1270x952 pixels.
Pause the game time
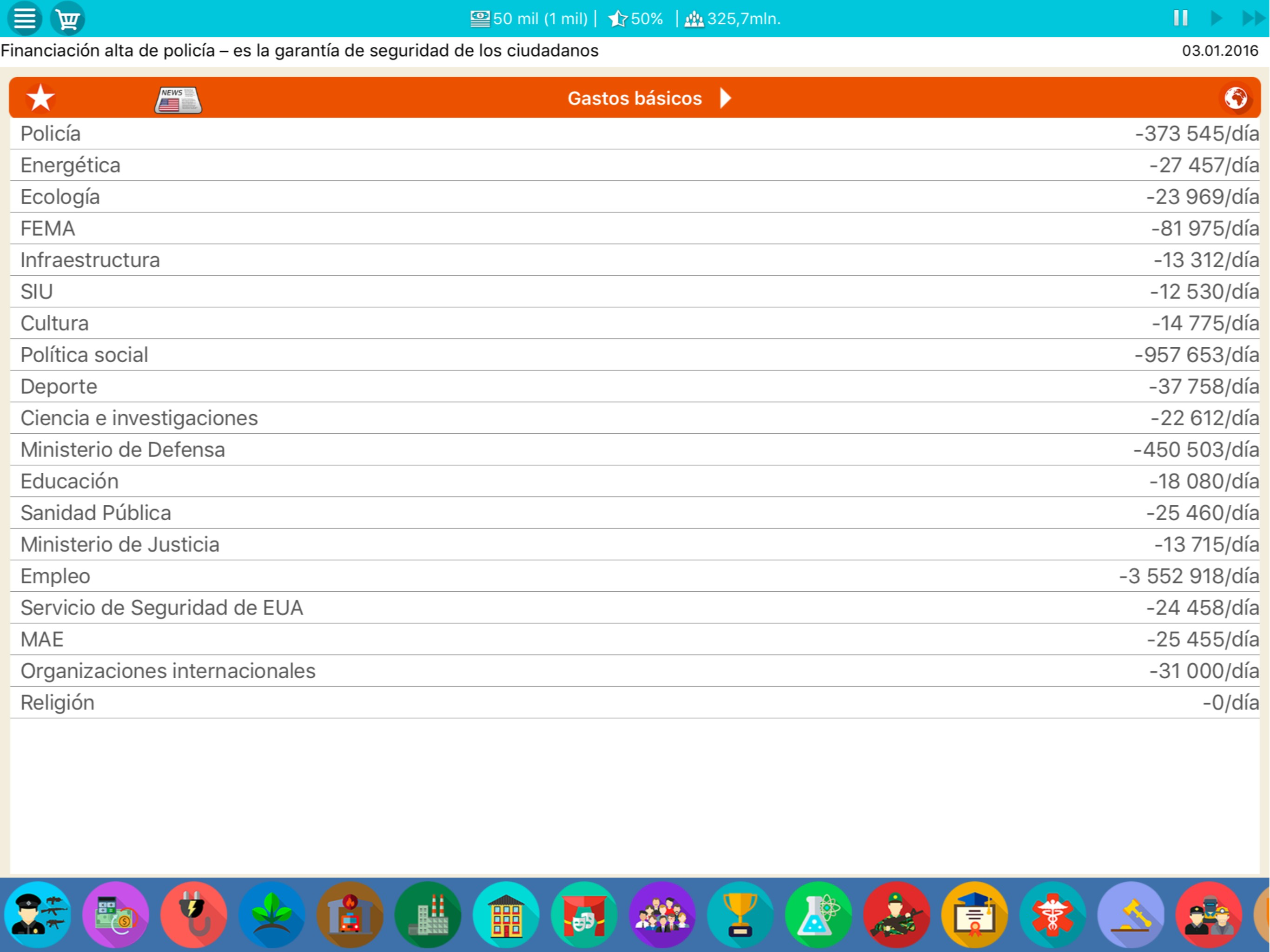pyautogui.click(x=1180, y=19)
